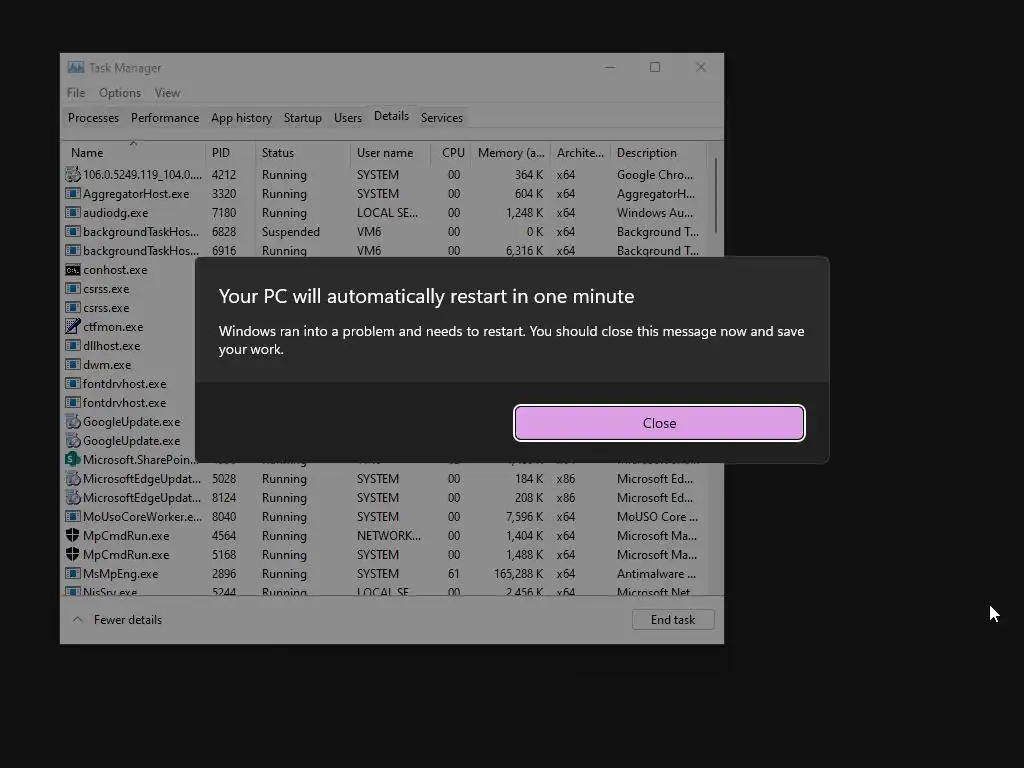Switch to the Services tab
The height and width of the screenshot is (768, 1024).
pos(441,118)
